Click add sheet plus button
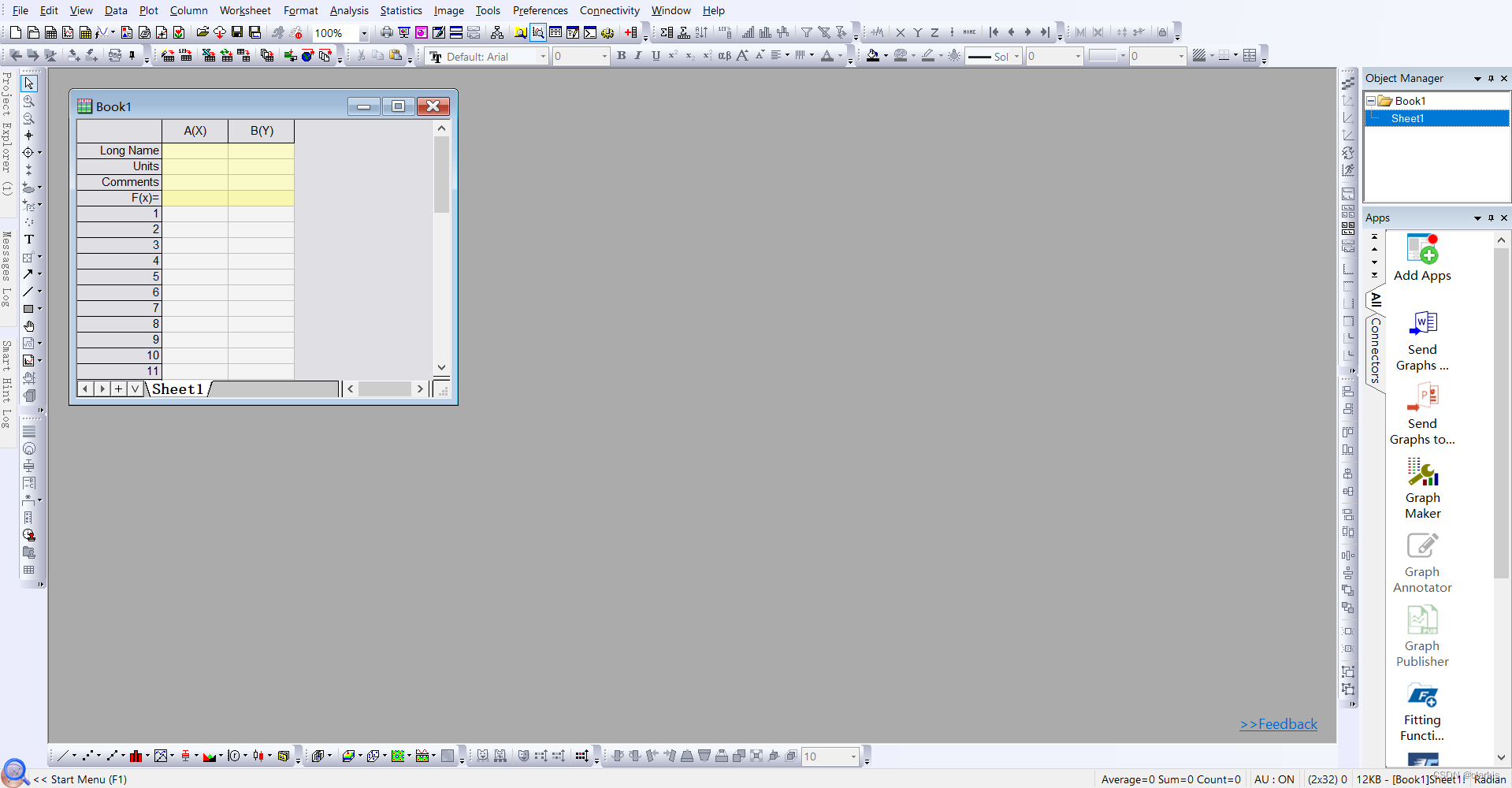 (x=118, y=388)
